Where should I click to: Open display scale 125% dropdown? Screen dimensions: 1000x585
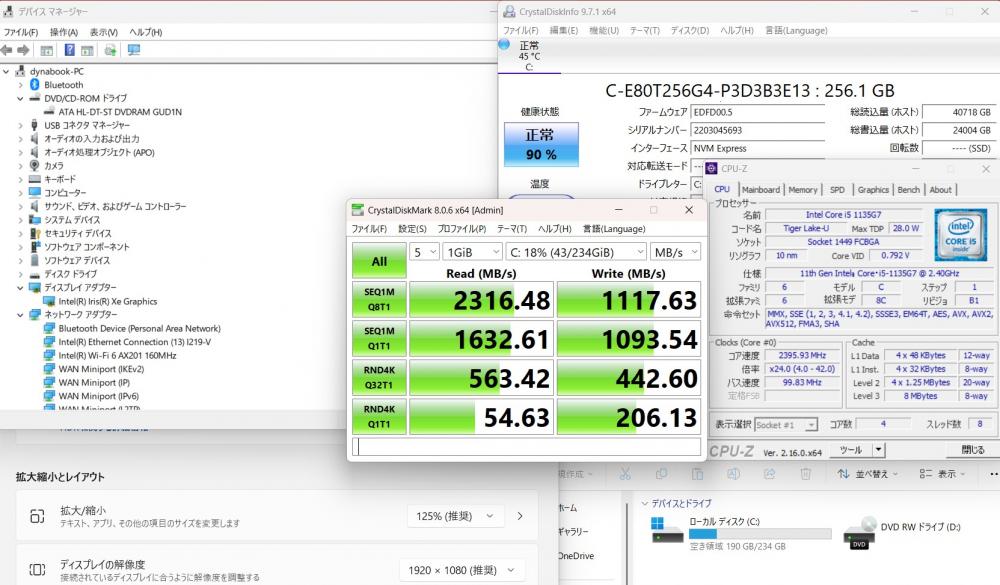[x=454, y=516]
